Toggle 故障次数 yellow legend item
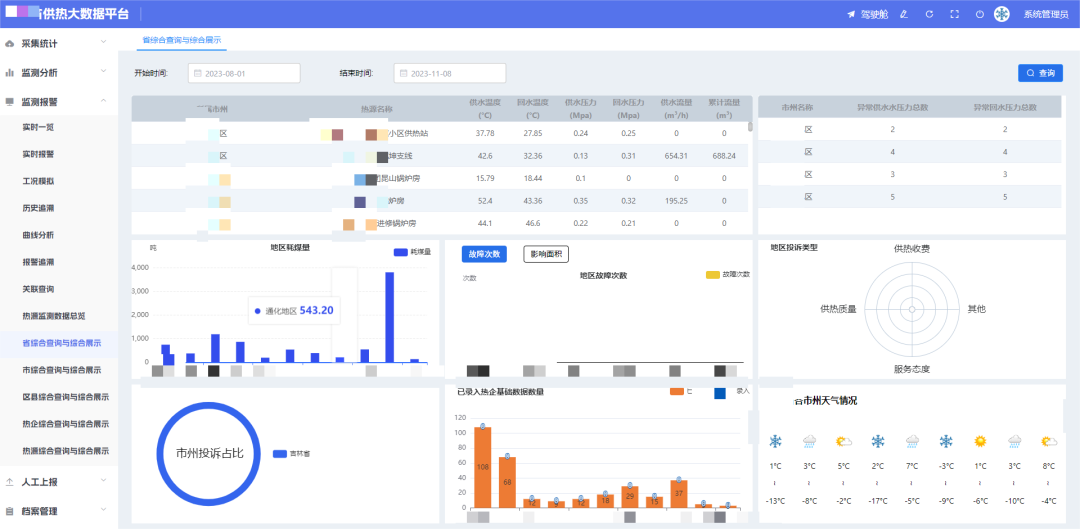This screenshot has width=1080, height=529. tap(728, 274)
